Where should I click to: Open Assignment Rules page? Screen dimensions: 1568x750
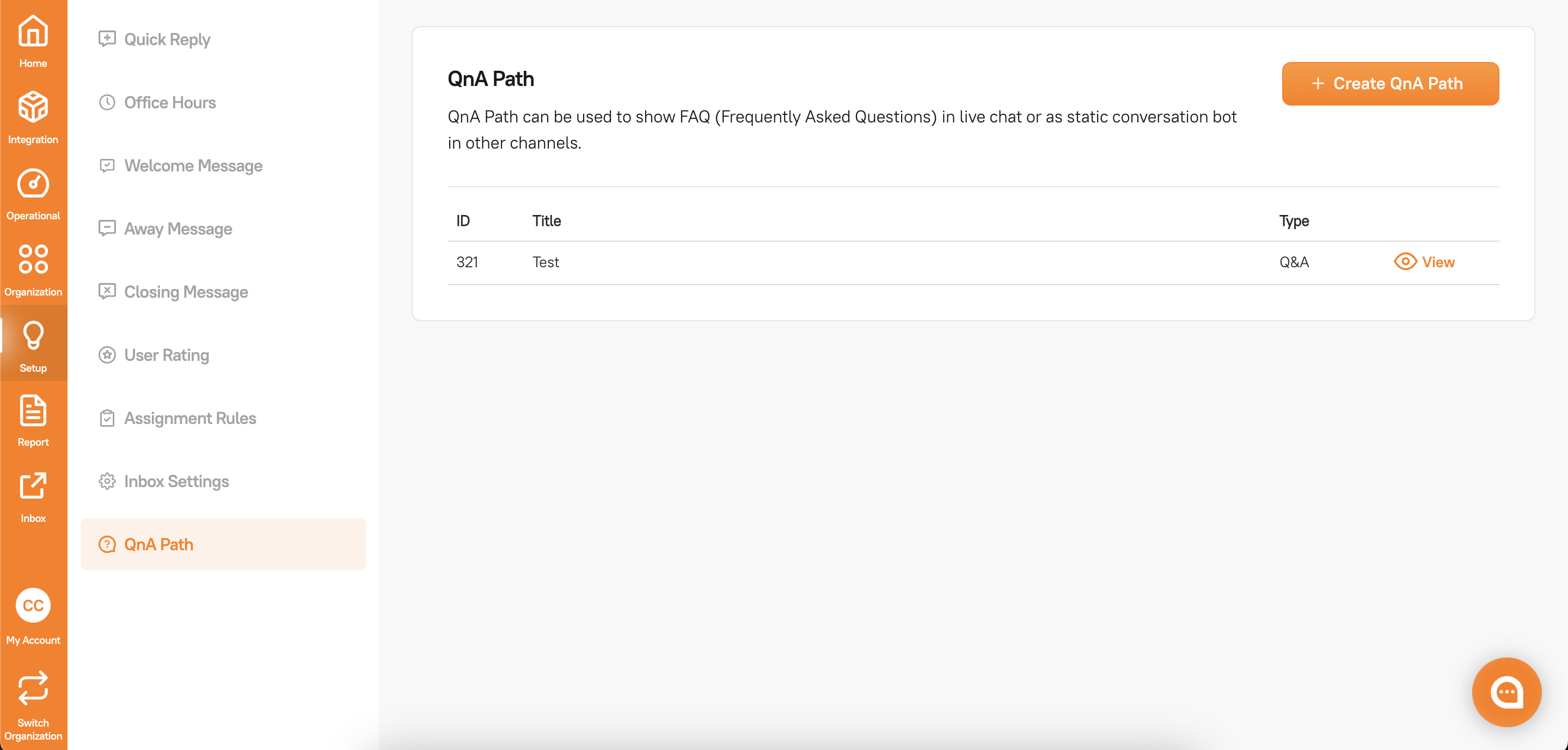click(x=190, y=419)
